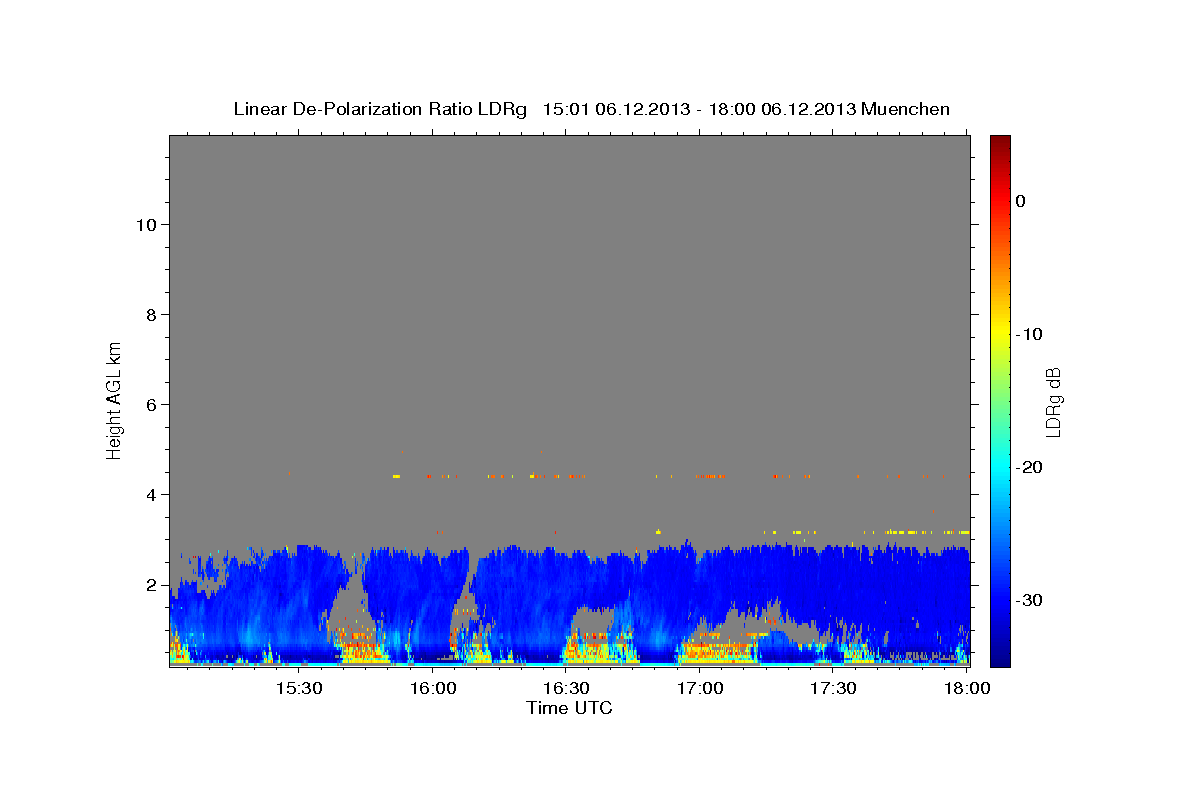Click the colorbar value -20
Viewport: 1200px width, 800px height.
(1030, 467)
